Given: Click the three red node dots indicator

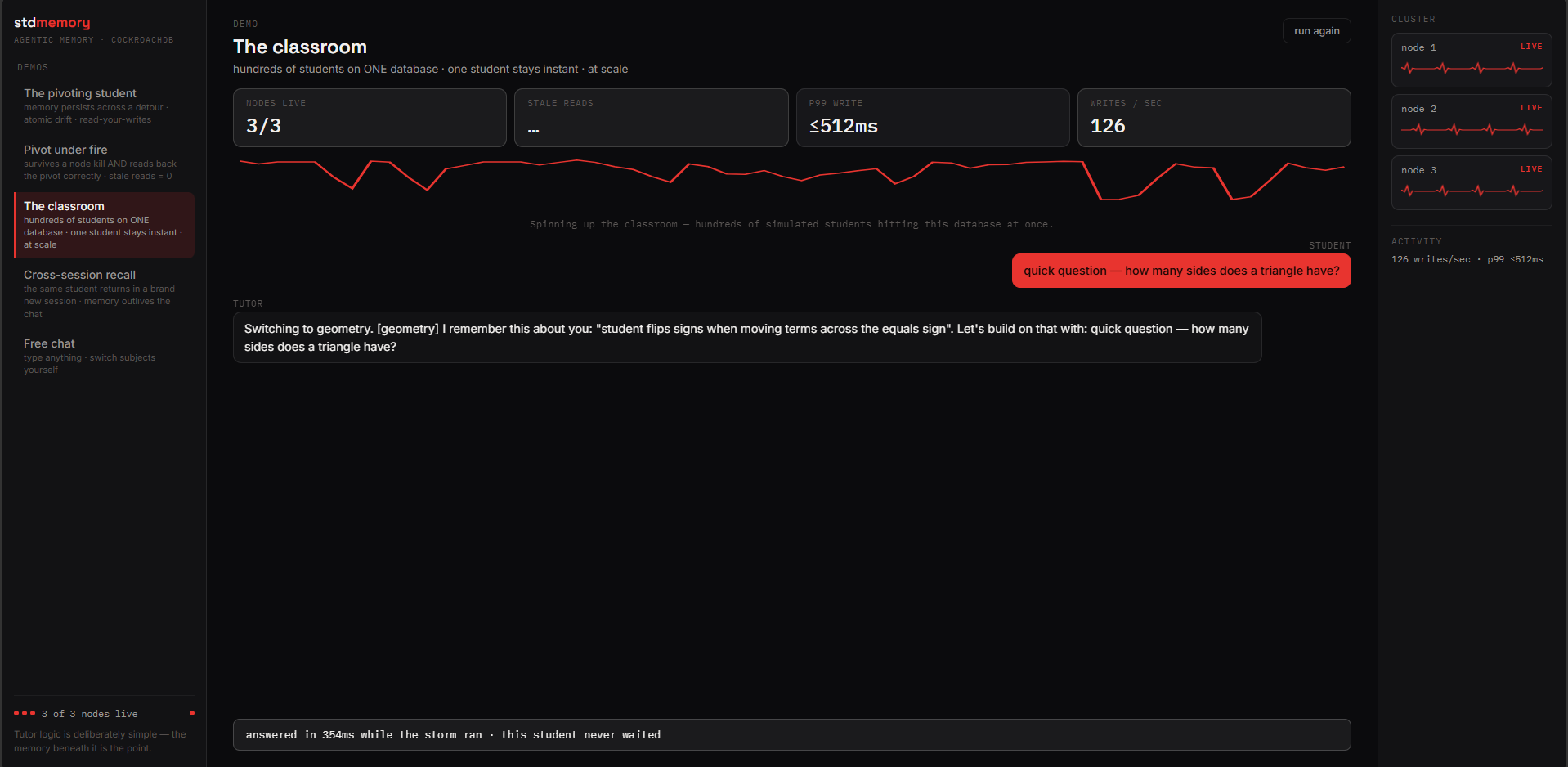Looking at the screenshot, I should click(25, 713).
